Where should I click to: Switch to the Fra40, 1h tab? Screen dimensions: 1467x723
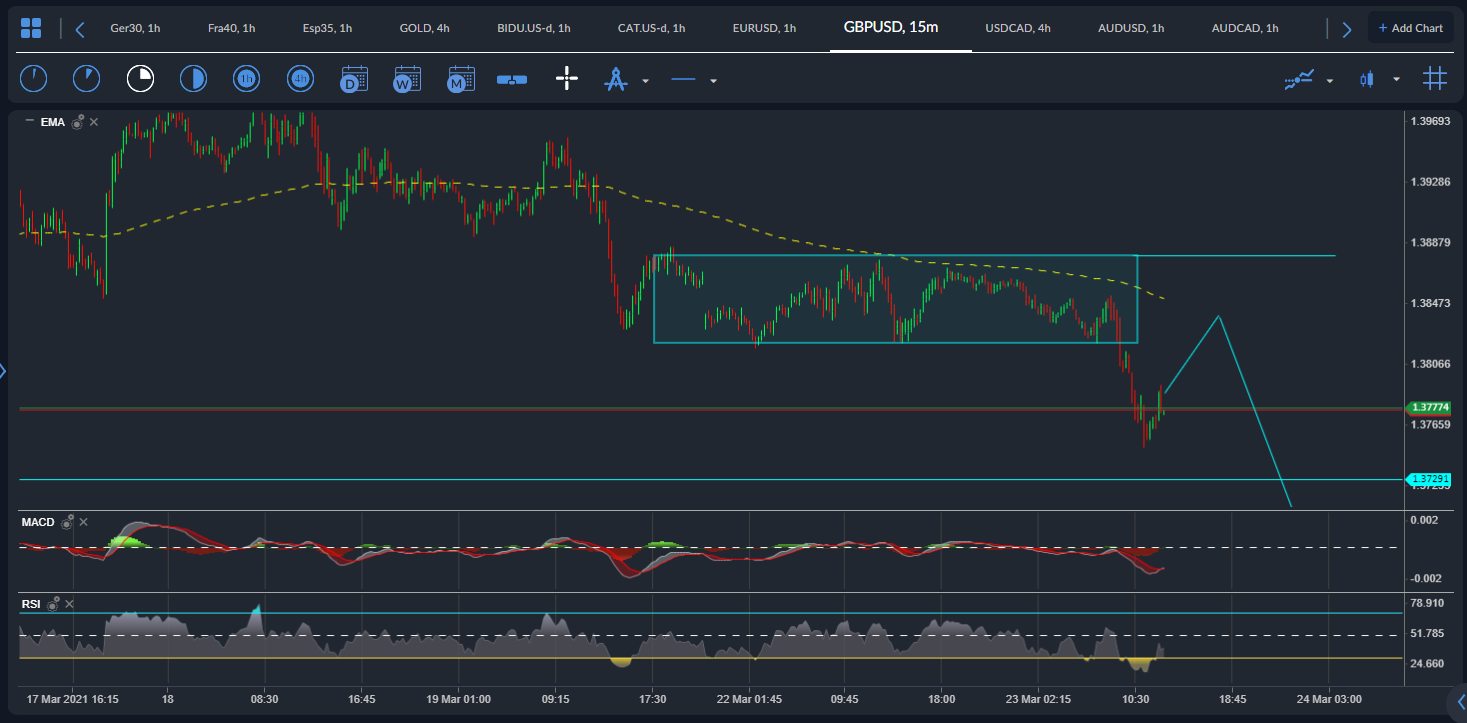click(232, 28)
